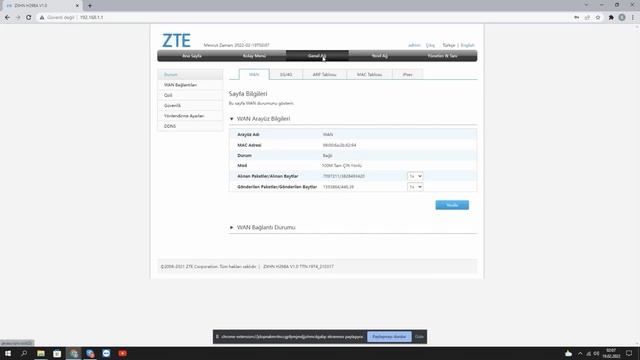Show hidden system tray icons
This screenshot has width=640, height=360.
[580, 353]
